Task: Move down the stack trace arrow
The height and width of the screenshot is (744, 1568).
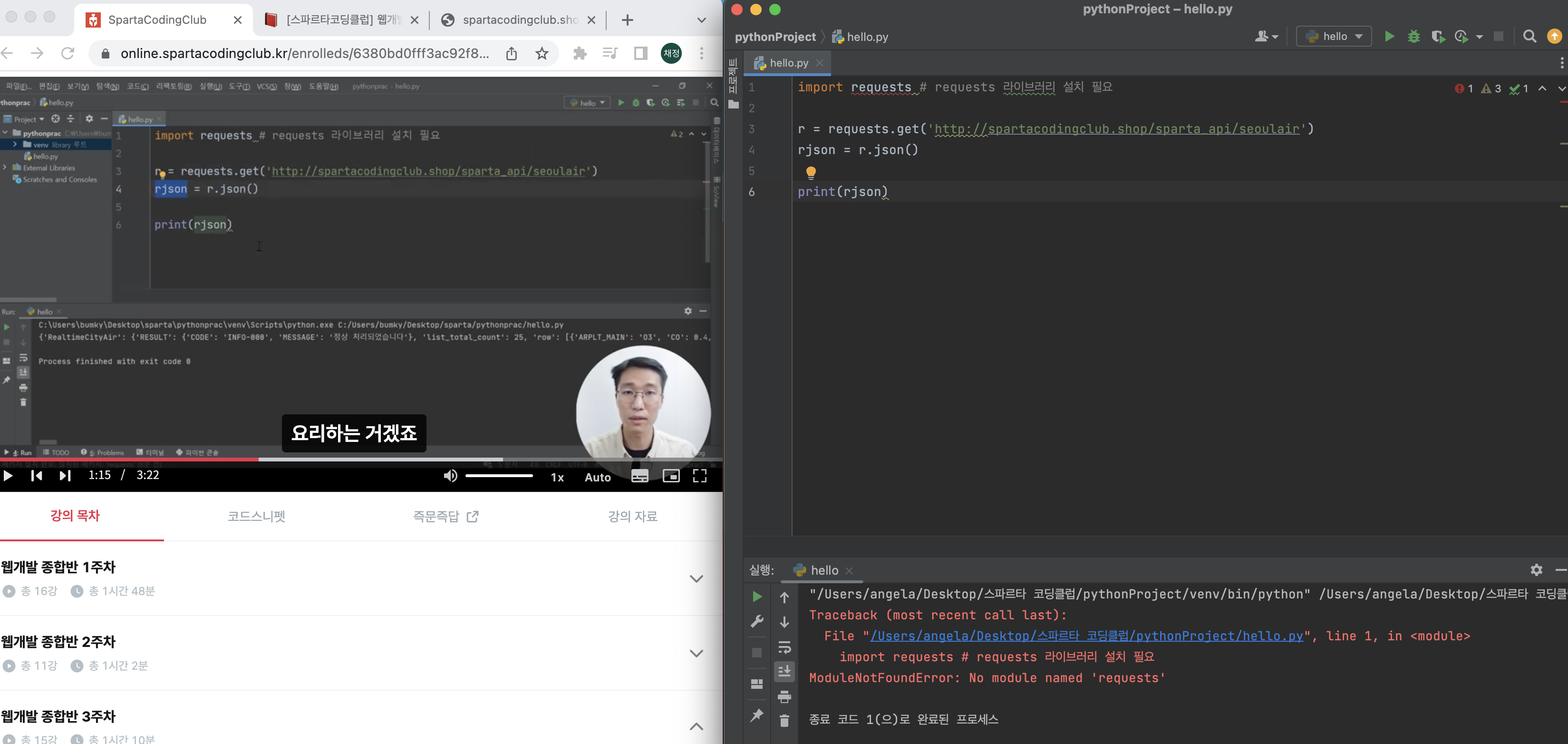Action: click(784, 622)
